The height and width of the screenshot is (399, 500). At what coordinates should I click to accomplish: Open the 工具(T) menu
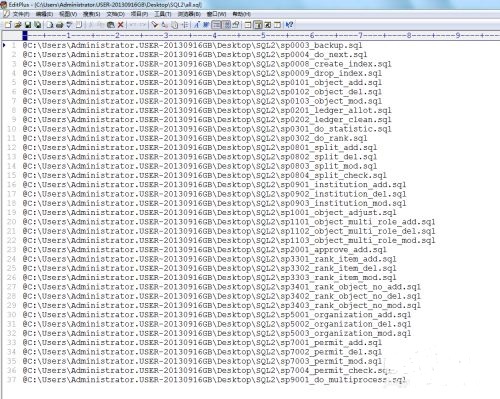point(163,14)
